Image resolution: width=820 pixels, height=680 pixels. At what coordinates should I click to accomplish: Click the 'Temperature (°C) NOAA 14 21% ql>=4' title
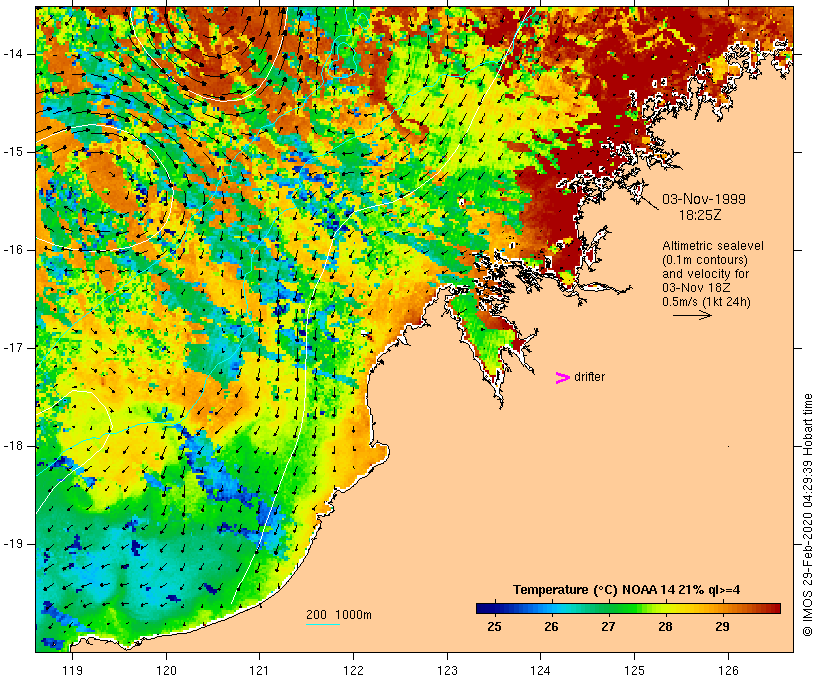627,590
